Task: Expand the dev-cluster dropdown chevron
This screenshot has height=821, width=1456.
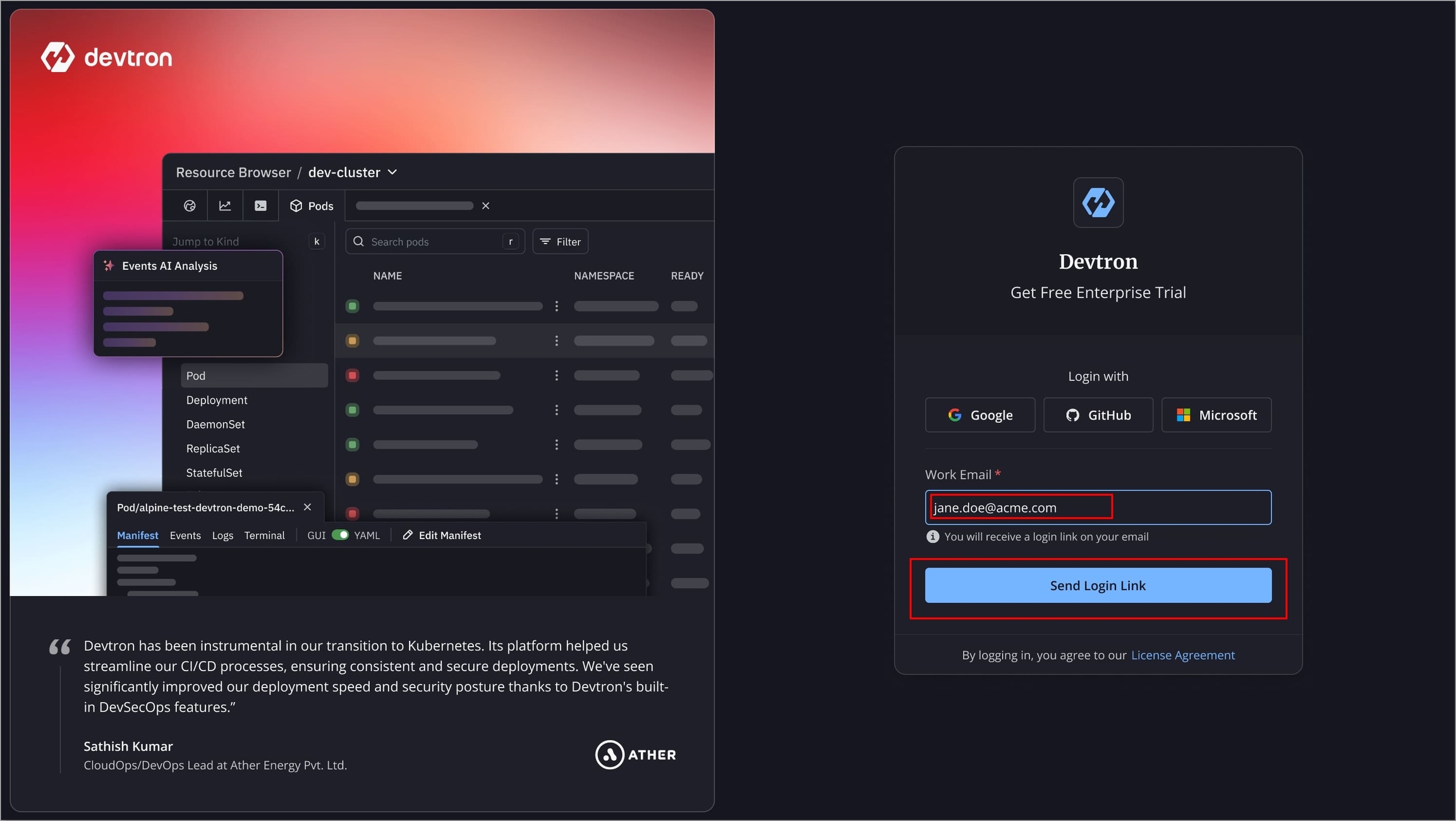Action: click(x=392, y=172)
